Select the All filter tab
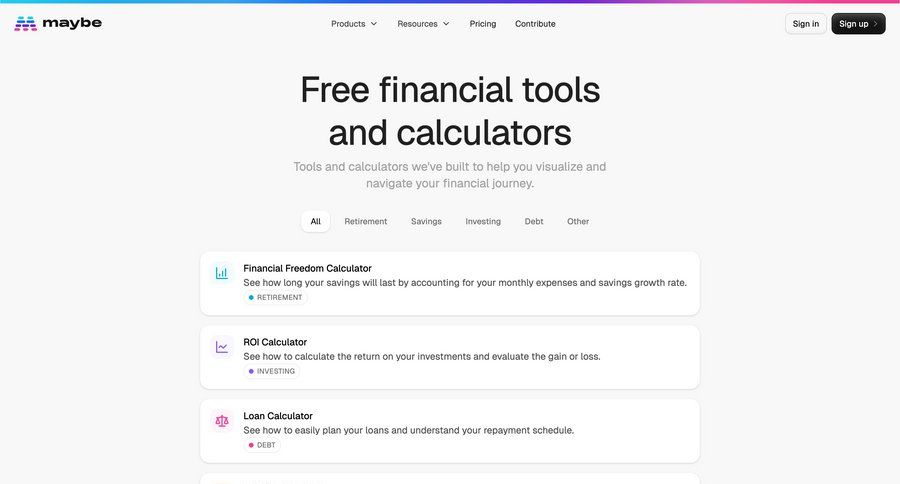 click(316, 222)
